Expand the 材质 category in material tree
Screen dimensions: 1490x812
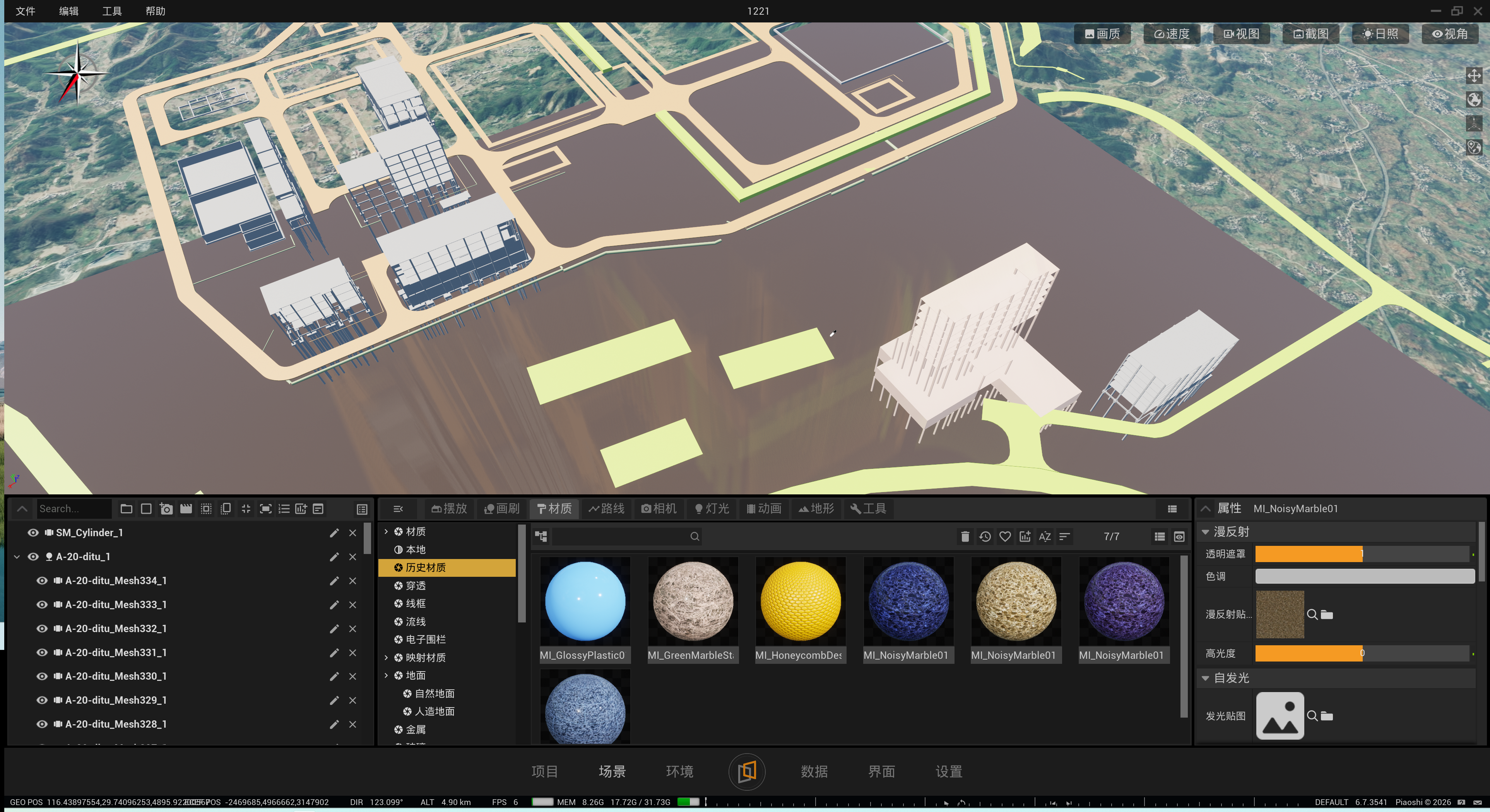click(387, 531)
